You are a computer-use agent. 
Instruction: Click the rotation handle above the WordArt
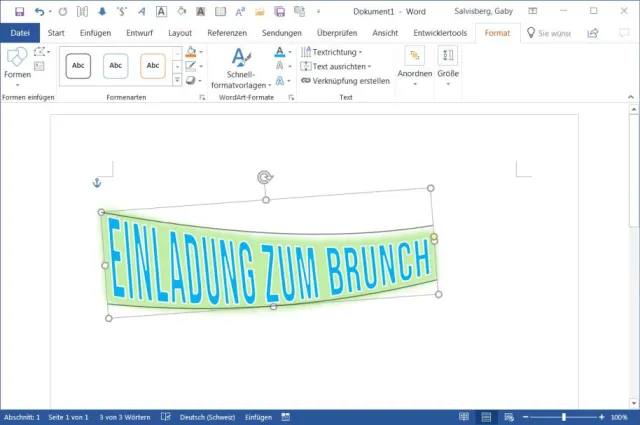click(x=264, y=178)
